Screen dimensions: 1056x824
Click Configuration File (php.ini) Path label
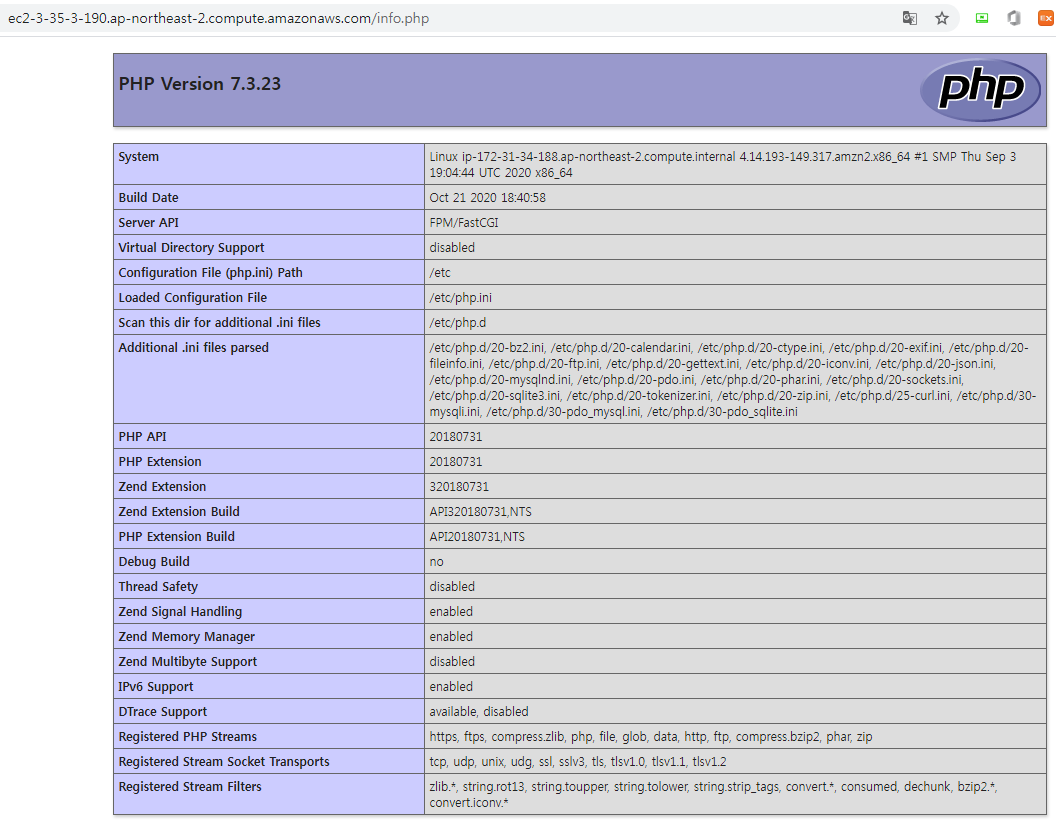tap(210, 272)
